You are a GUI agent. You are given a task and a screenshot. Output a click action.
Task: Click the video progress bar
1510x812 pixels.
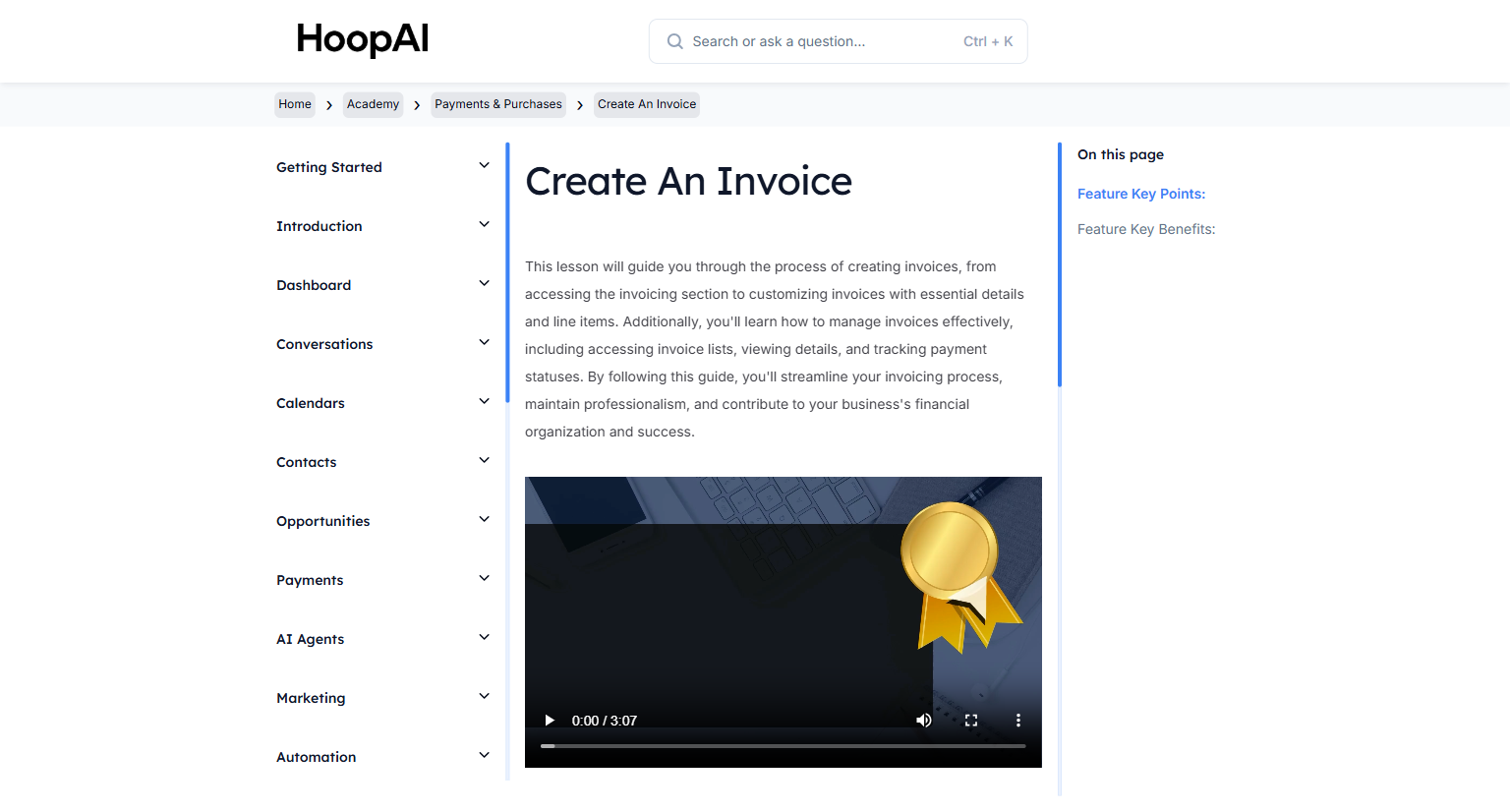(782, 745)
